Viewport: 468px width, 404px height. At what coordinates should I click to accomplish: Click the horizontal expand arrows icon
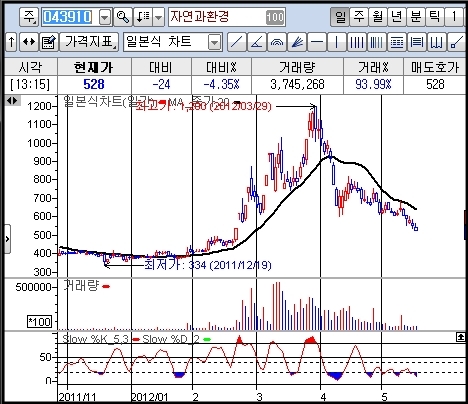click(x=29, y=42)
